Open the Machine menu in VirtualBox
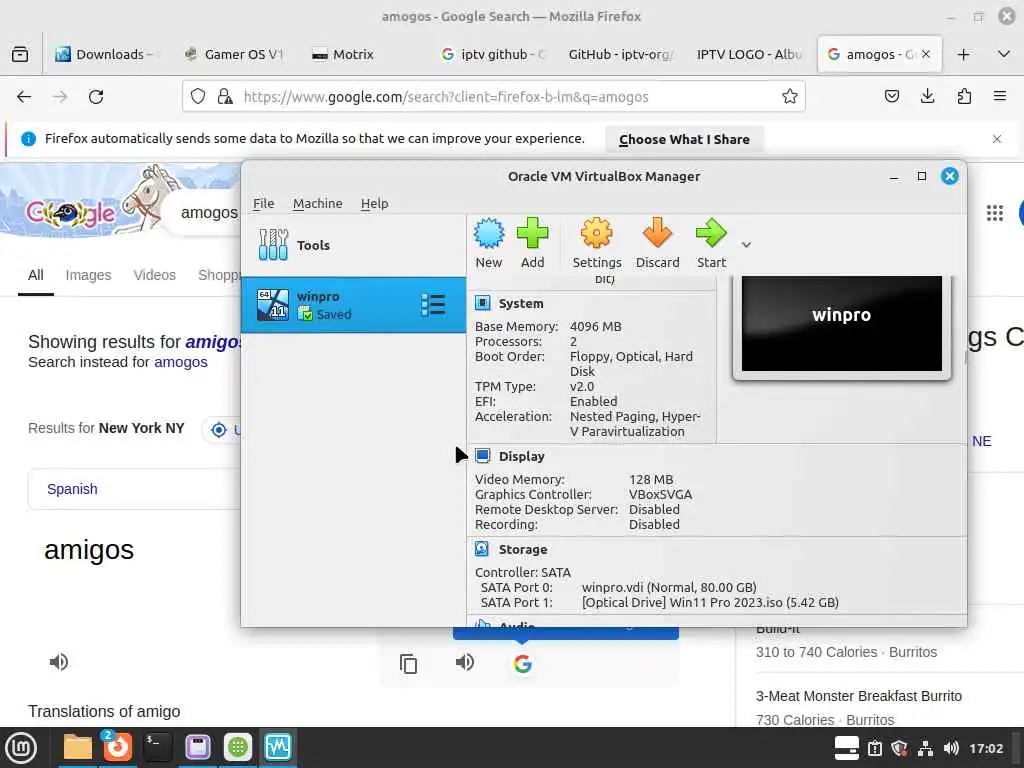Viewport: 1024px width, 768px height. pos(317,203)
